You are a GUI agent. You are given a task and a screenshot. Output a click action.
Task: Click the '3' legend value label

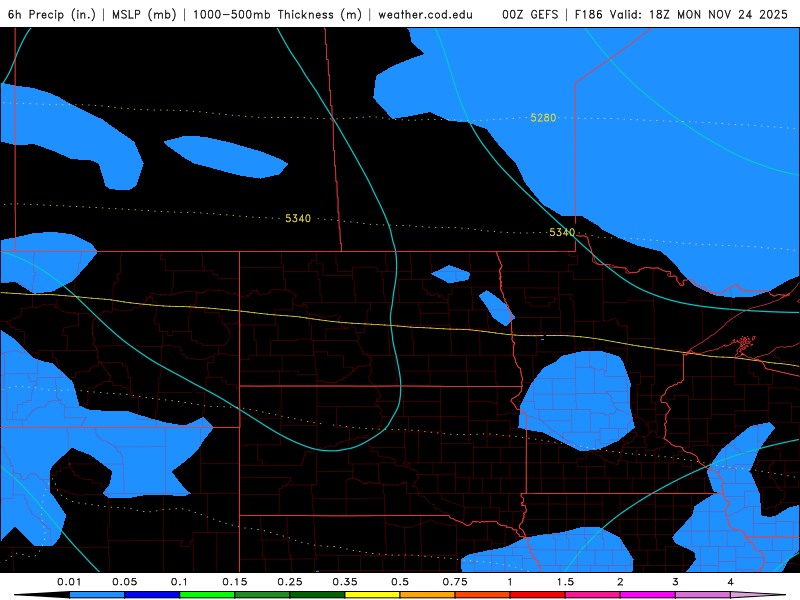tap(676, 582)
